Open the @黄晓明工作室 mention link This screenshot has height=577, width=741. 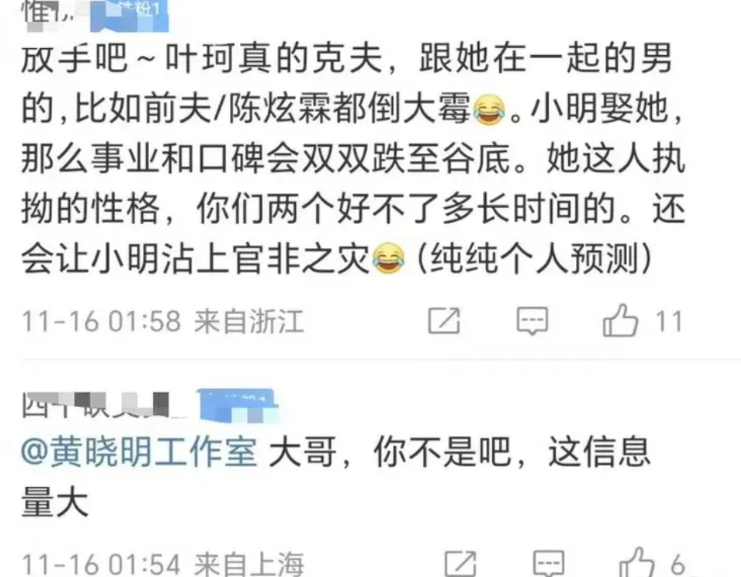tap(139, 452)
